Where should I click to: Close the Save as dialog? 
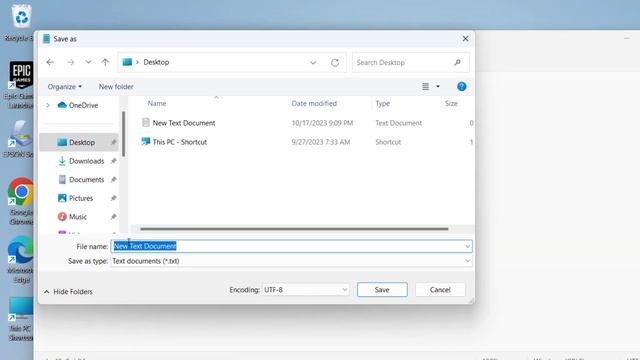[465, 39]
